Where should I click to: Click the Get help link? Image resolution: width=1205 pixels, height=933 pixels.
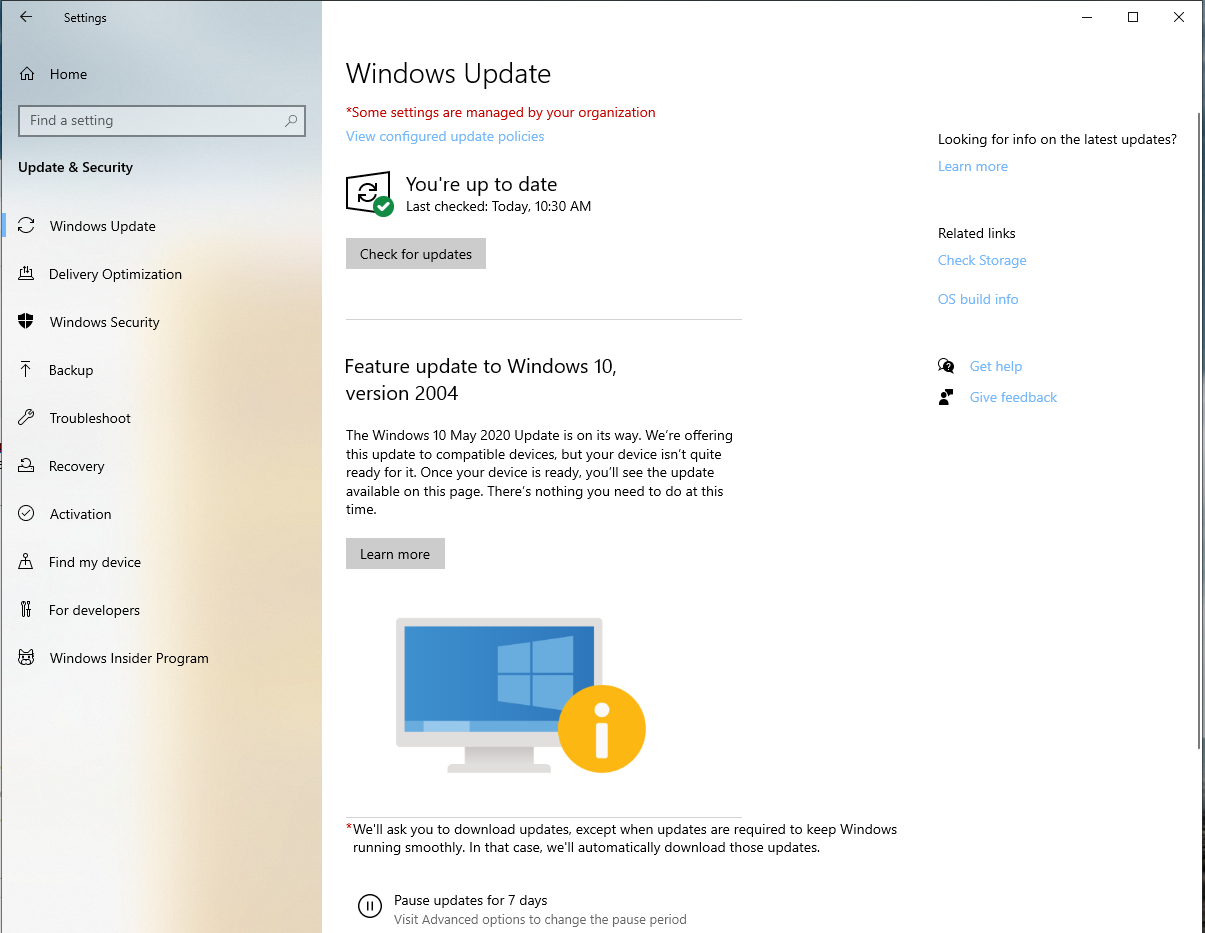pyautogui.click(x=996, y=366)
